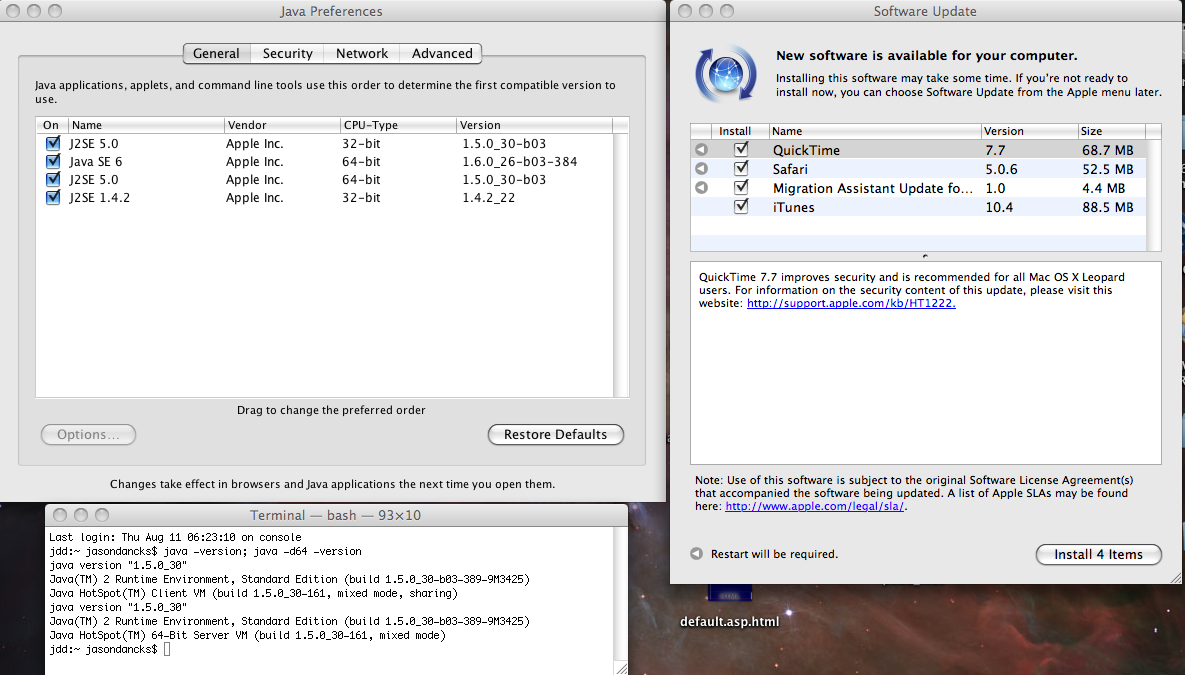Click the Terminal prompt cursor line

coord(110,649)
